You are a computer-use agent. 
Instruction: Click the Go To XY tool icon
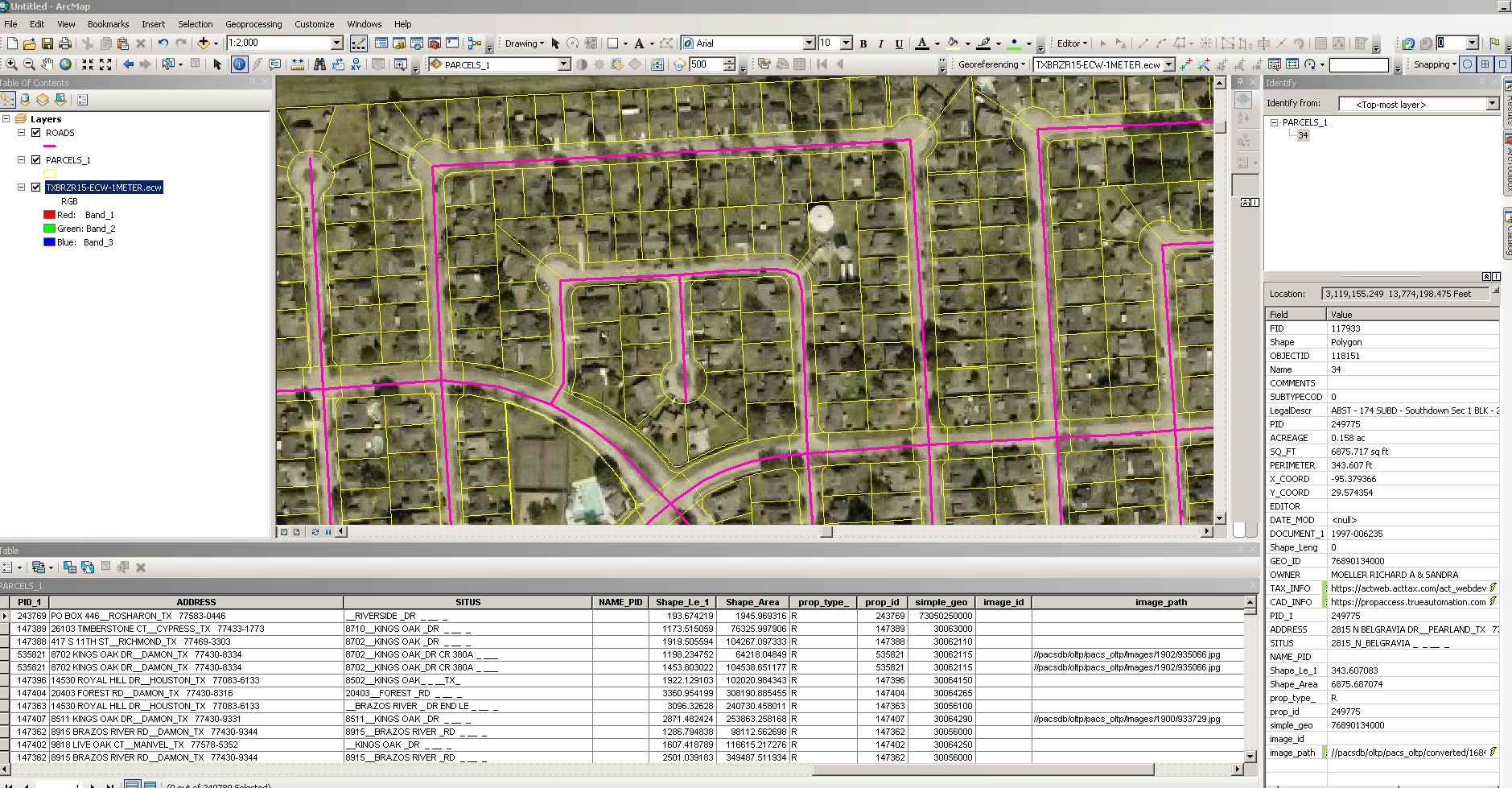pyautogui.click(x=356, y=64)
